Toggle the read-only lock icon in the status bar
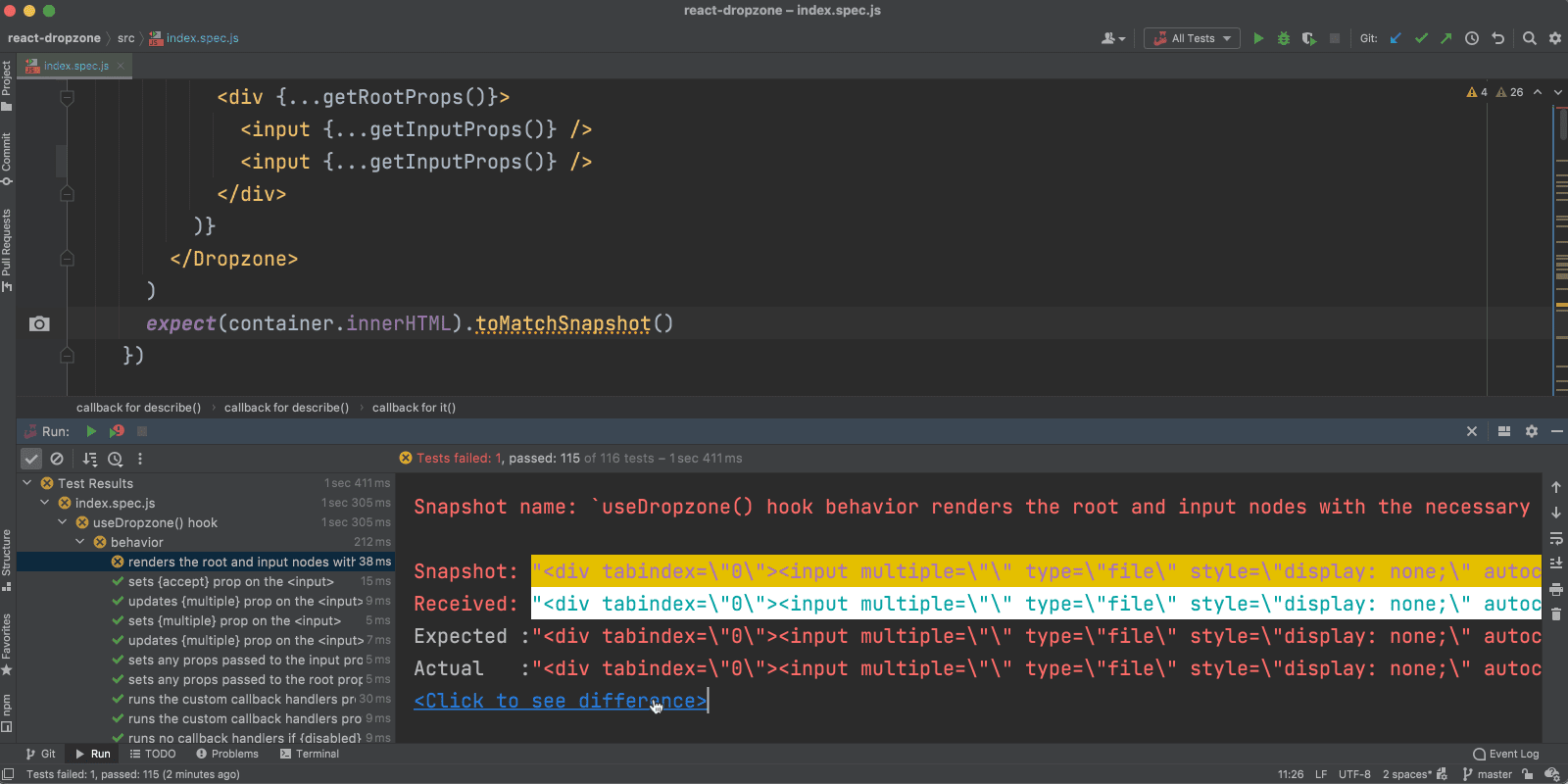 1528,774
